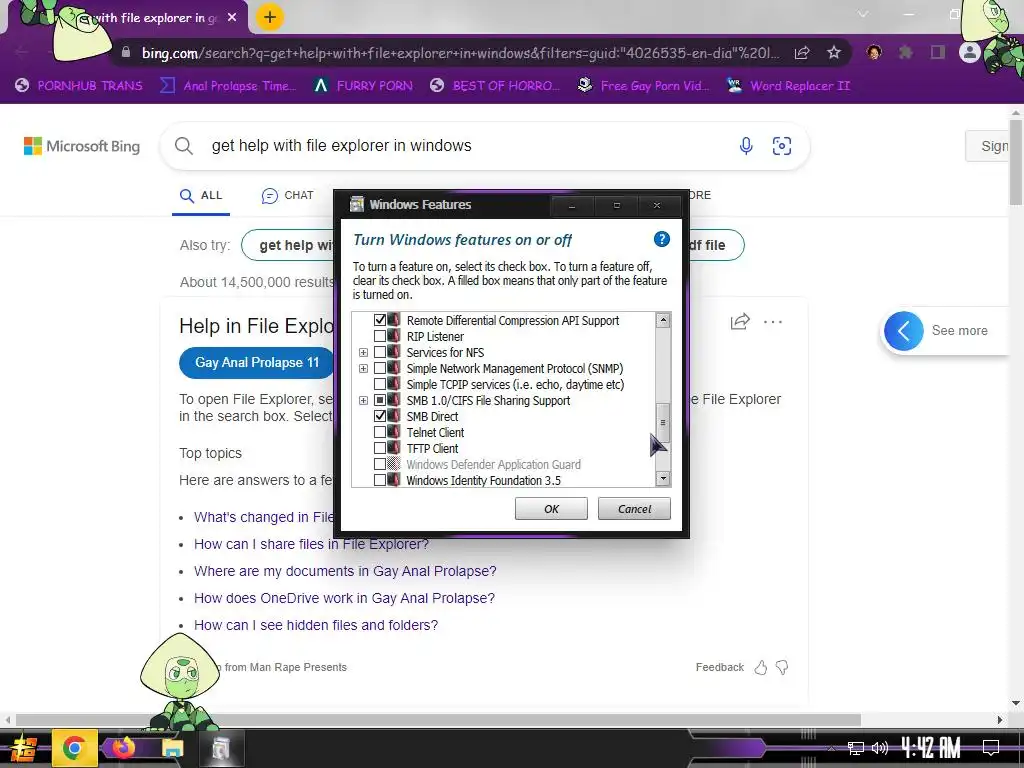
Task: Click the Microsoft Bing logo
Action: coord(82,146)
